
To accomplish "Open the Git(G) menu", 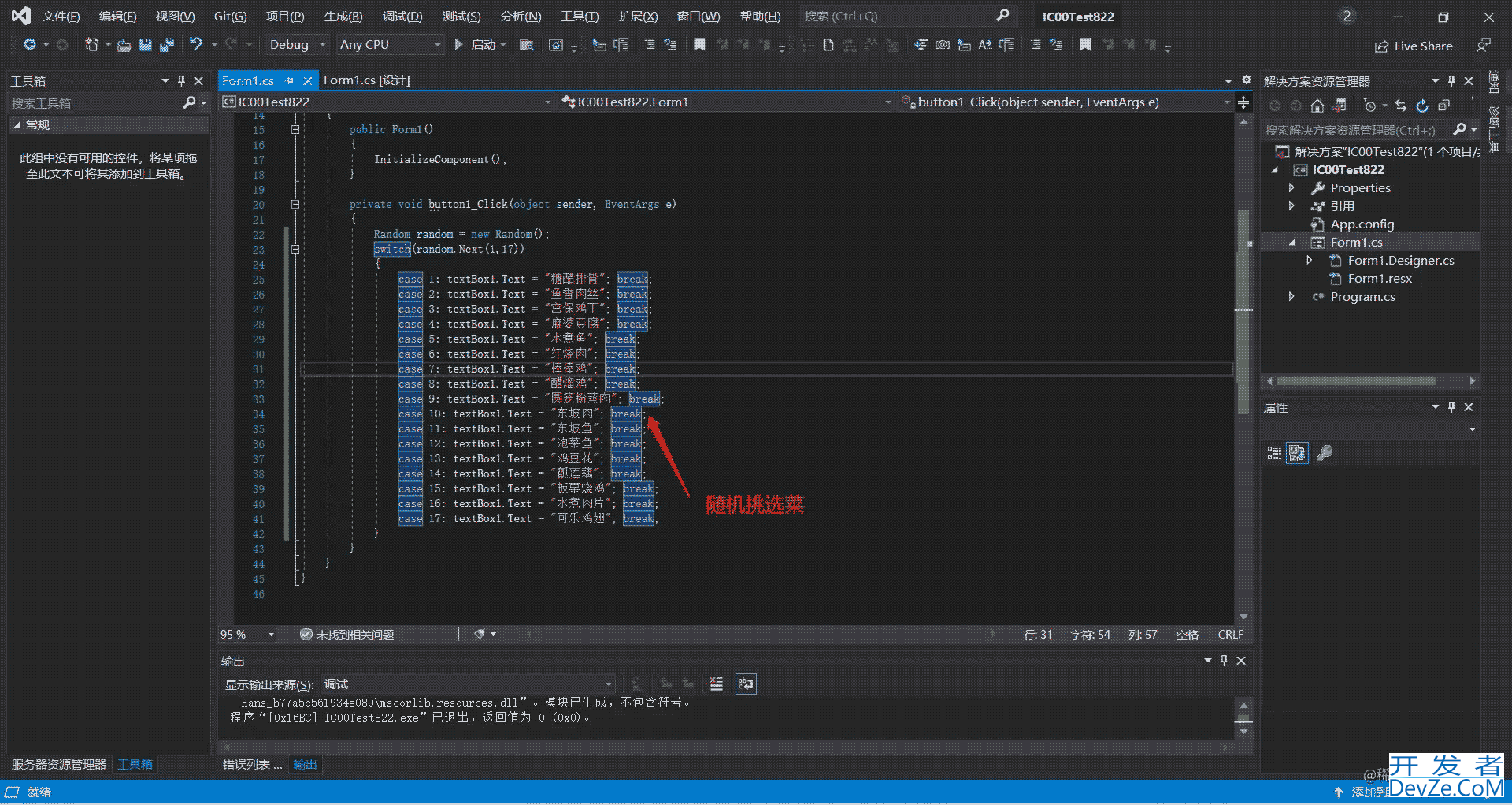I will click(231, 16).
